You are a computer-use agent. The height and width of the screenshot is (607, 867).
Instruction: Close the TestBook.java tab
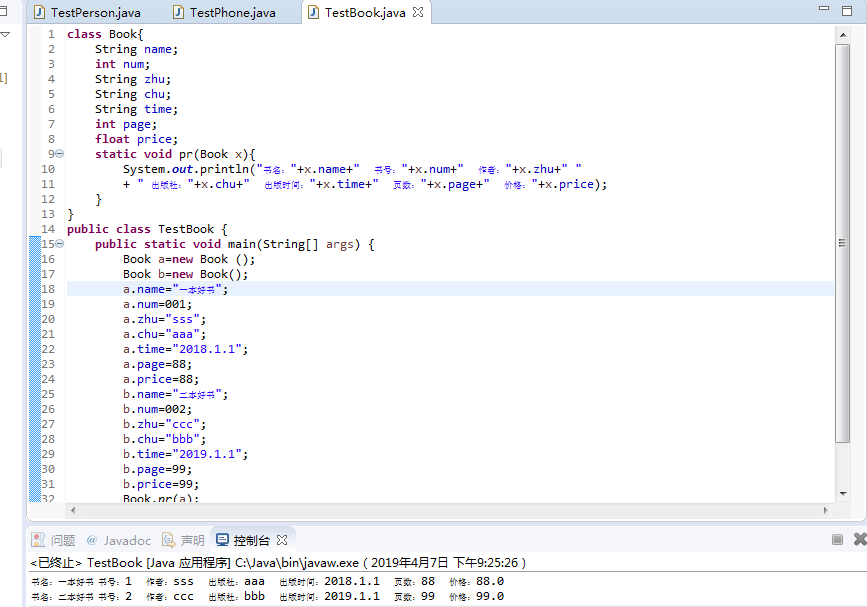coord(419,12)
